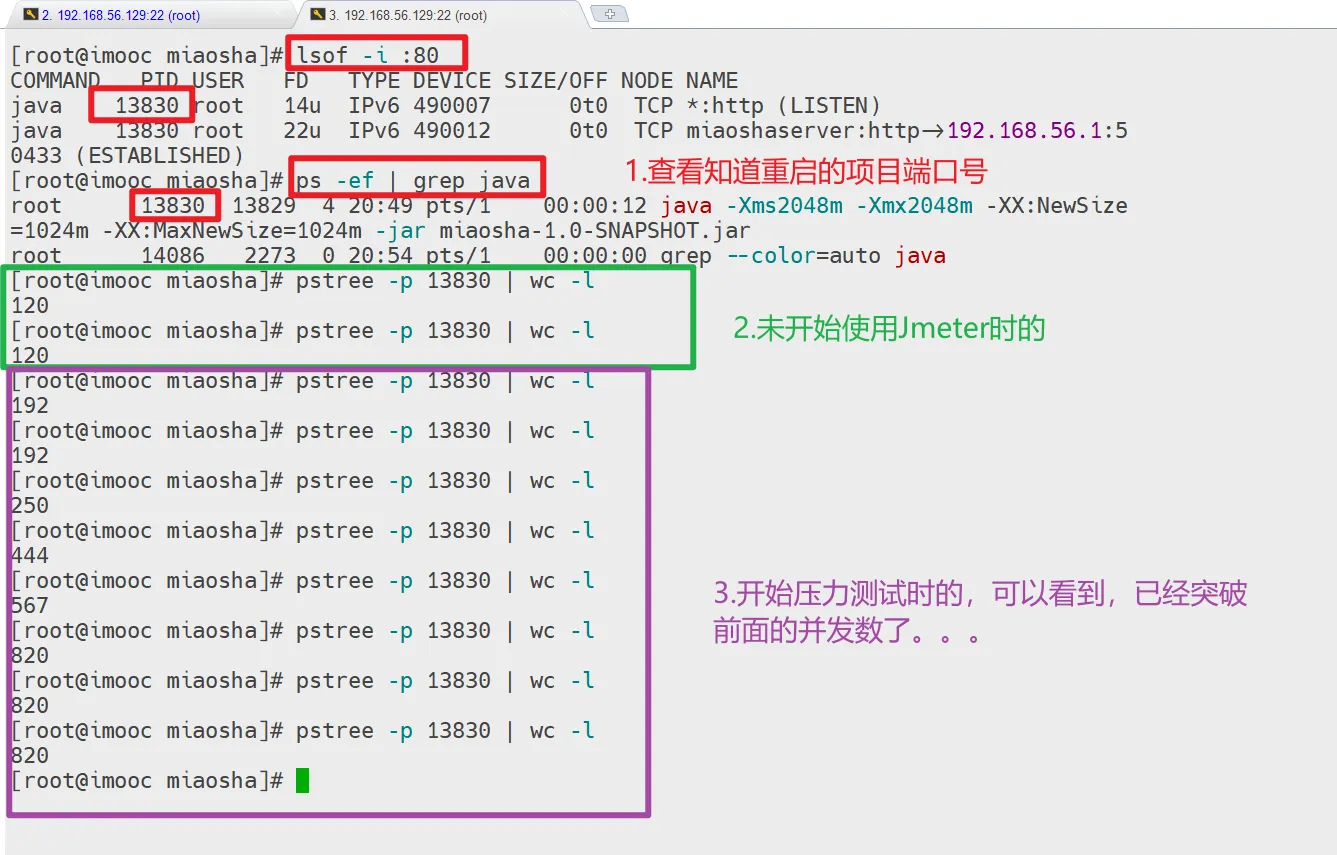Select the NODE column header

click(647, 81)
